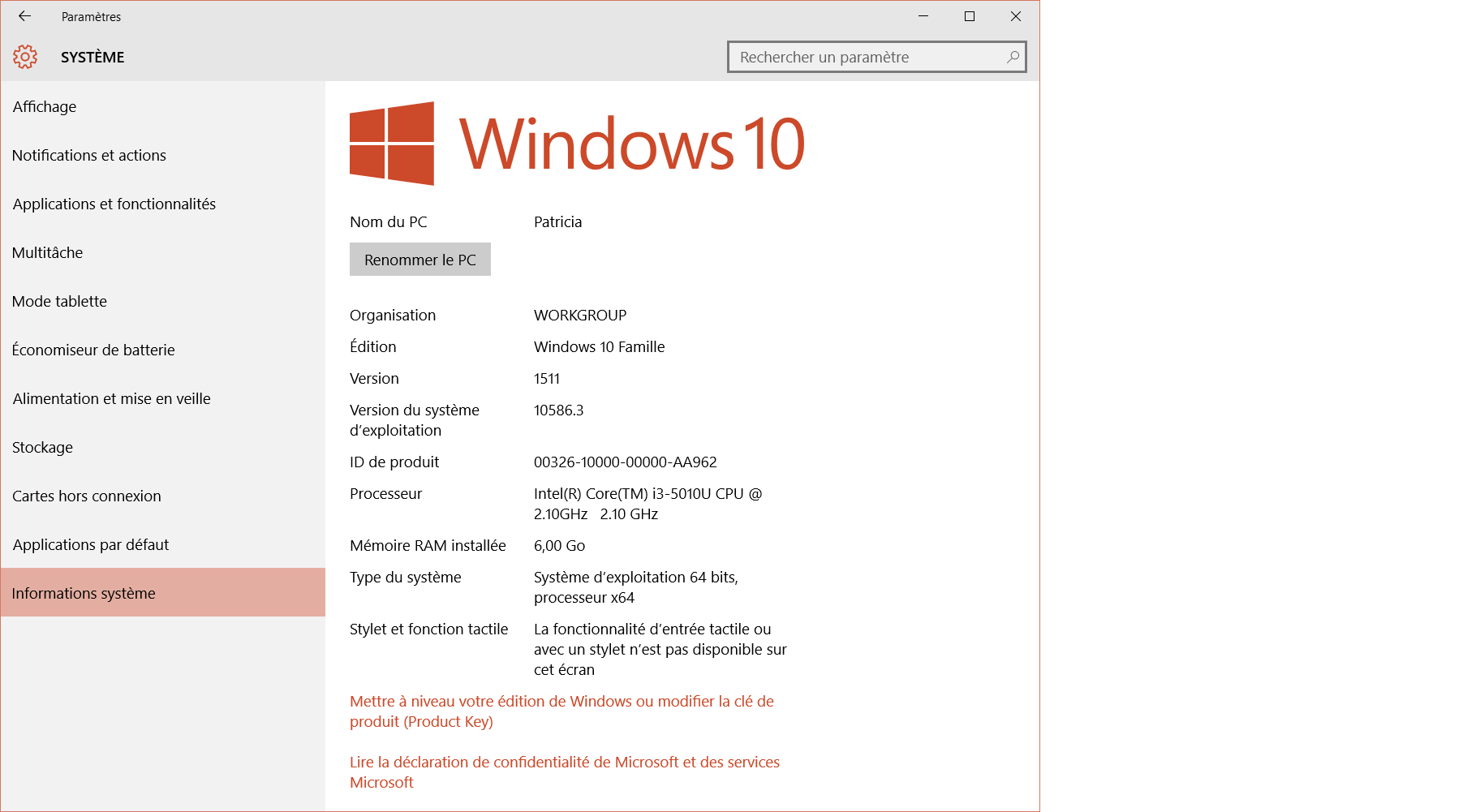Minimize the Paramètres window
This screenshot has height=812, width=1480.
click(x=923, y=16)
